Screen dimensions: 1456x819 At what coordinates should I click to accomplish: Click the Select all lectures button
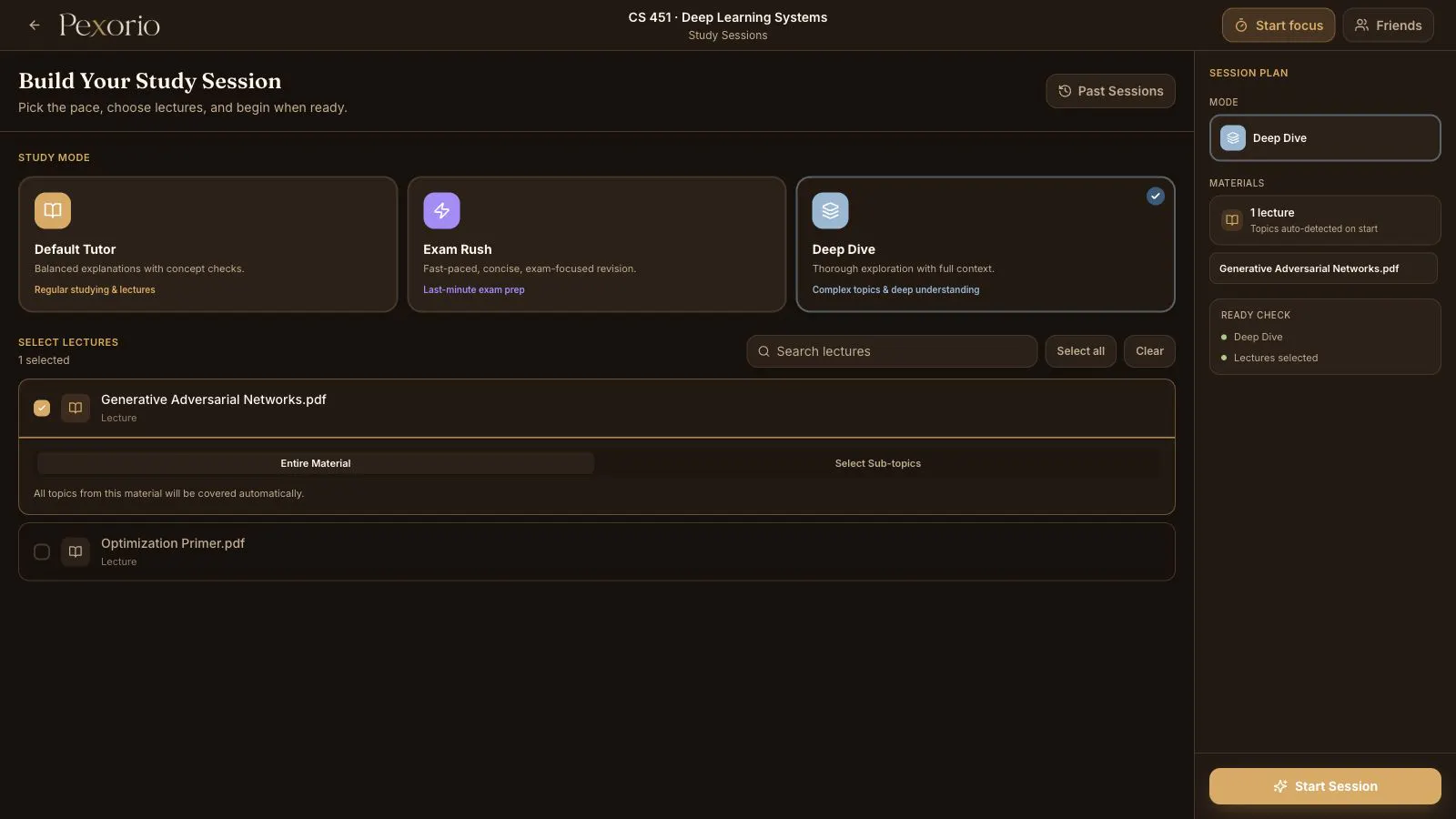click(x=1080, y=351)
